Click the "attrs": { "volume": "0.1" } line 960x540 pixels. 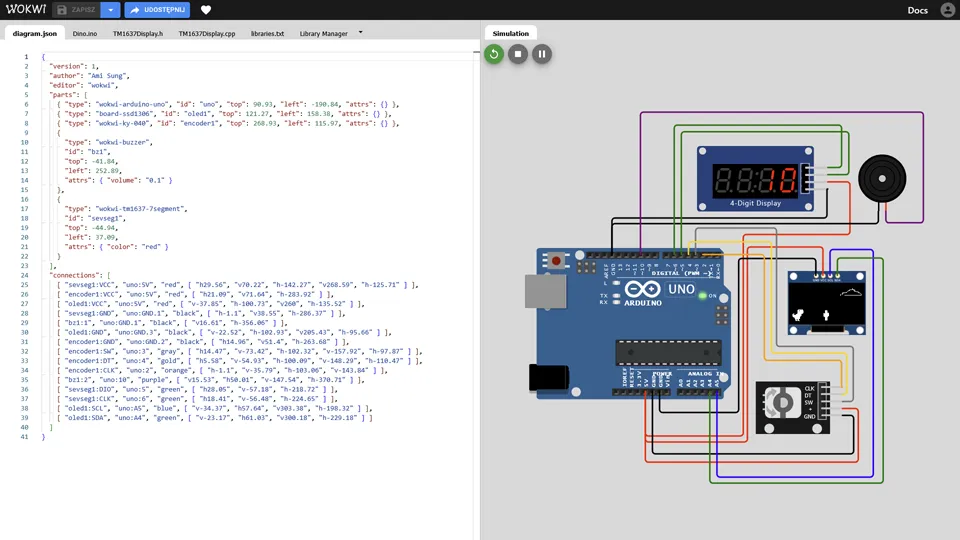coord(119,181)
